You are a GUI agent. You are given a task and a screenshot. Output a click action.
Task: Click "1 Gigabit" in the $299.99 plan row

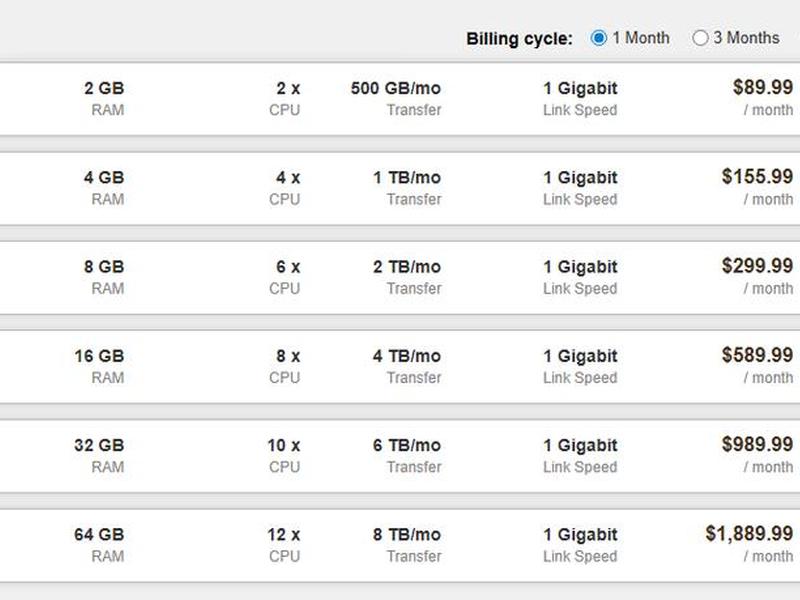pos(581,267)
